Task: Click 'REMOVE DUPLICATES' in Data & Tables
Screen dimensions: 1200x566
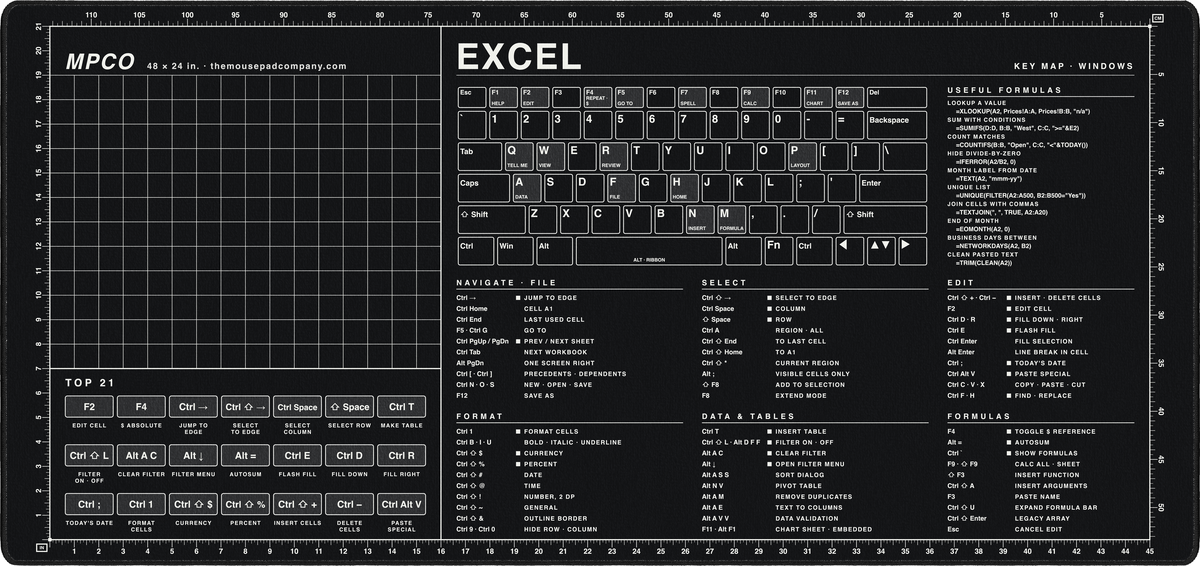Action: tap(814, 496)
